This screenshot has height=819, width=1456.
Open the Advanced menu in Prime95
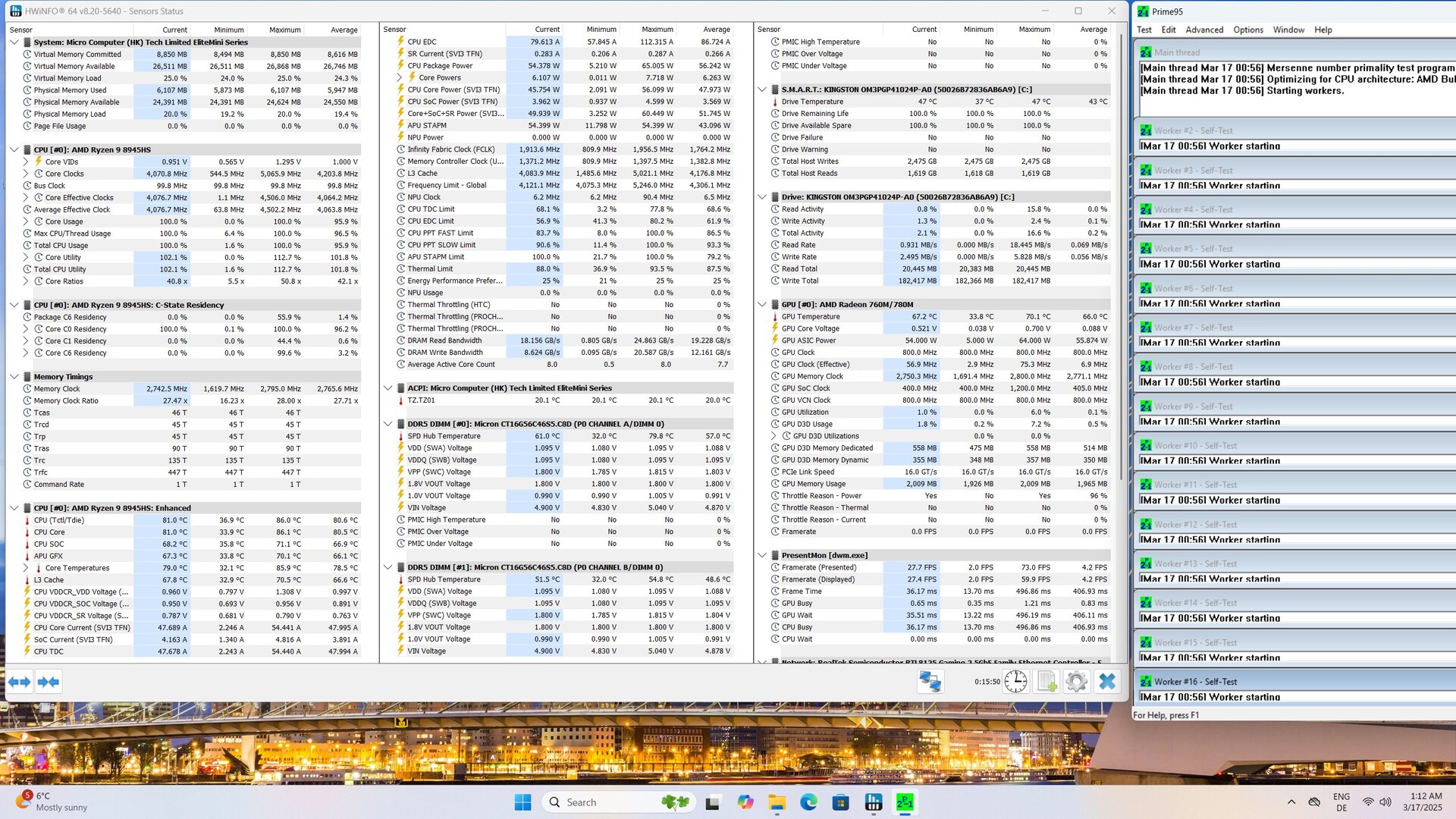(x=1204, y=30)
